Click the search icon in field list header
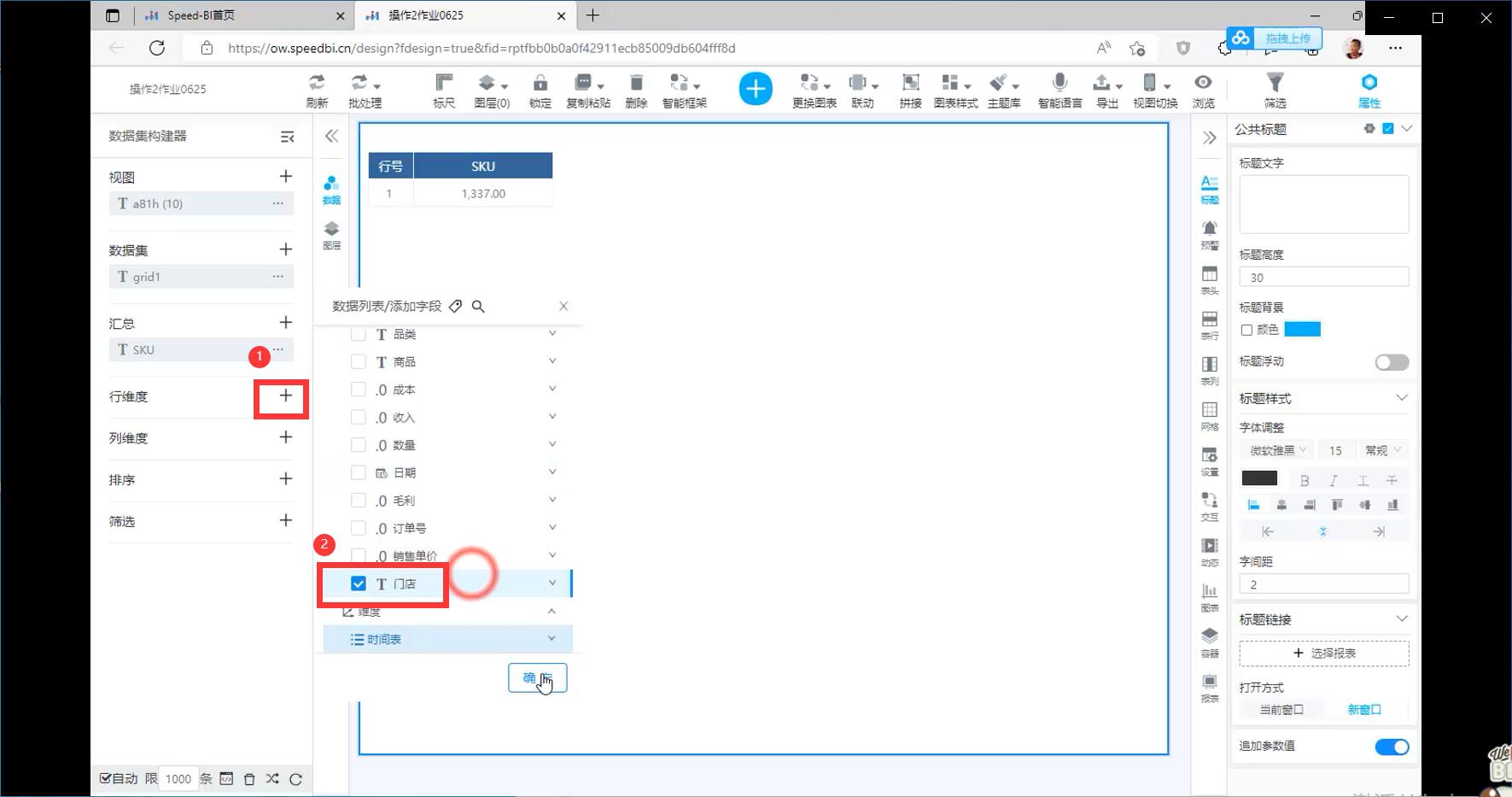Image resolution: width=1512 pixels, height=797 pixels. coord(478,307)
